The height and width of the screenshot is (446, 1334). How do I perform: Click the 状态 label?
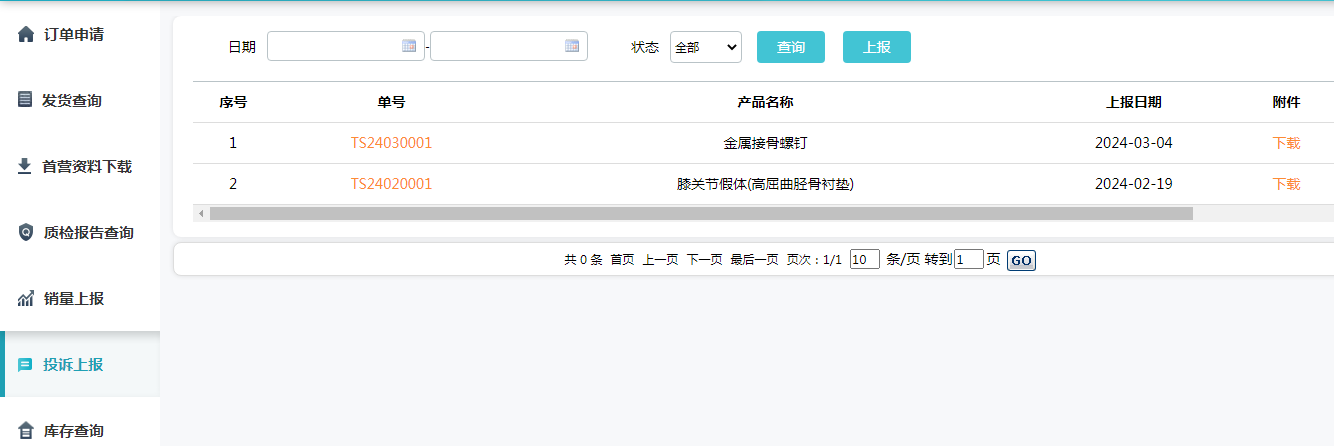point(645,47)
